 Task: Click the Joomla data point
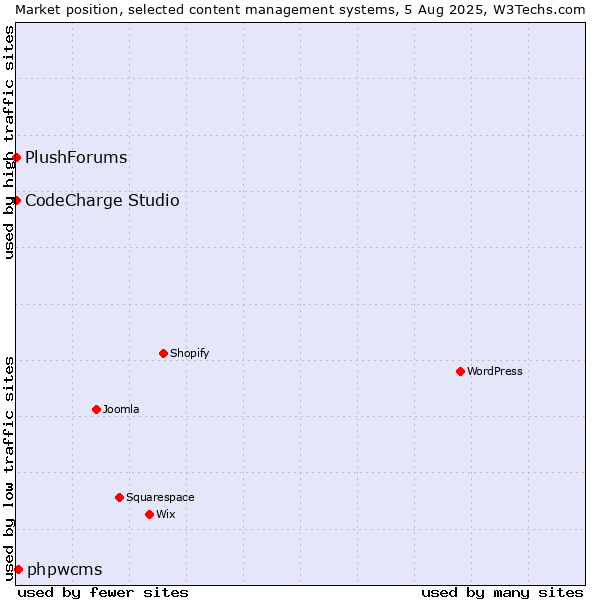pos(96,409)
